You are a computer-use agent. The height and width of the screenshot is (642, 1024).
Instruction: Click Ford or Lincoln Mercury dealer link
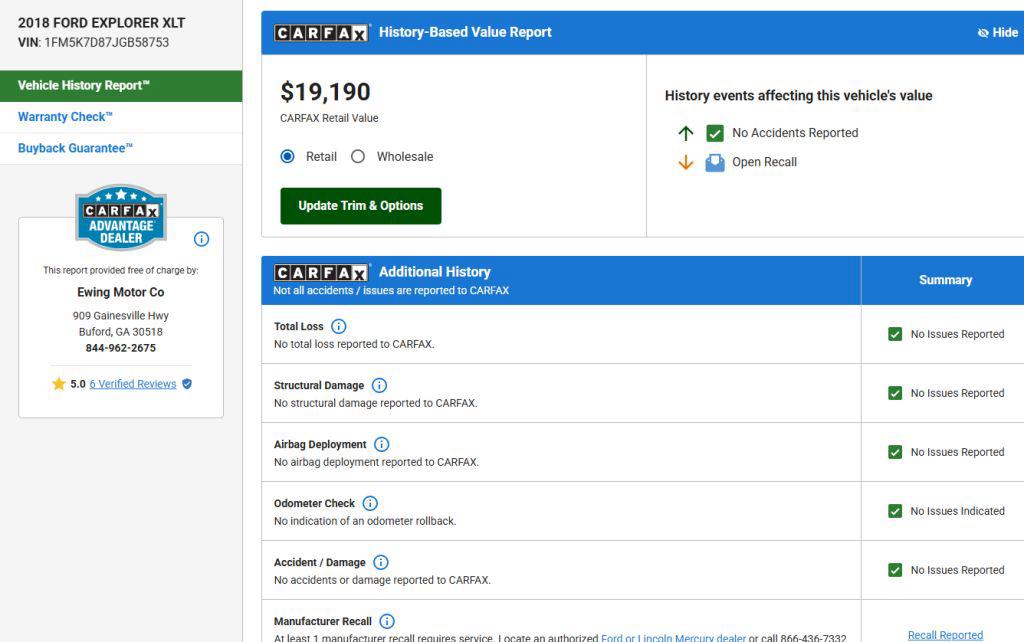tap(673, 638)
